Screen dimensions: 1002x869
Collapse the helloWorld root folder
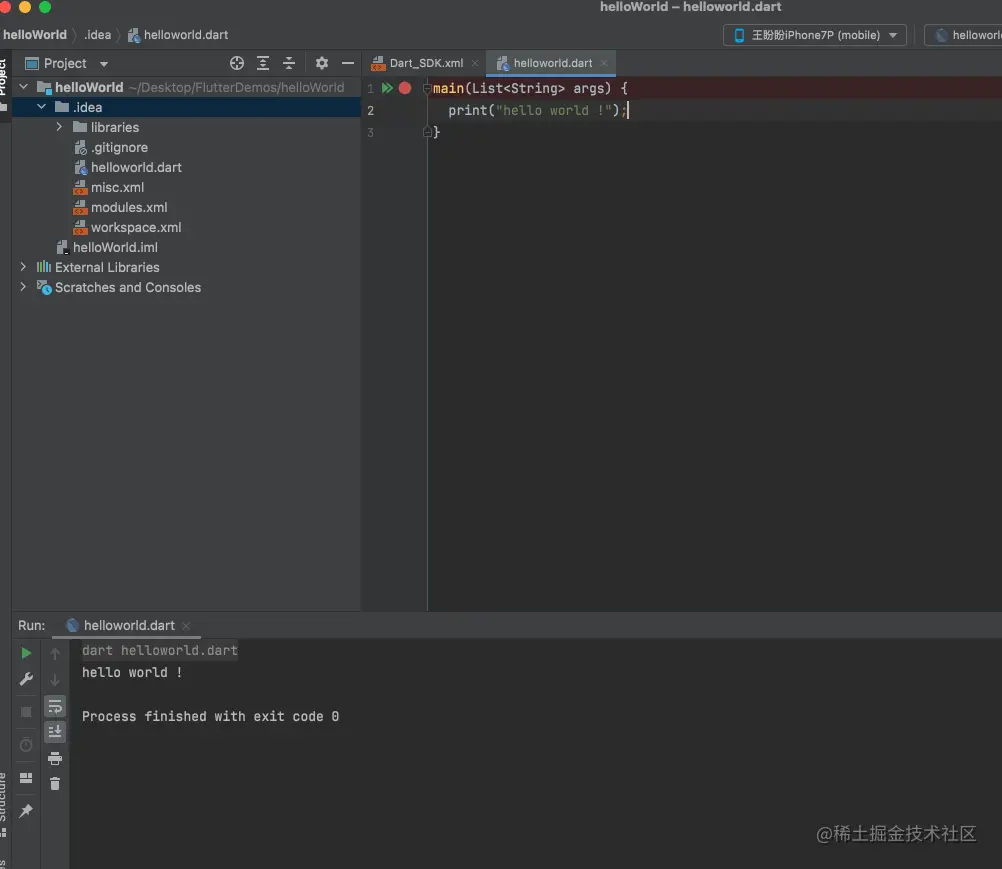[x=24, y=87]
